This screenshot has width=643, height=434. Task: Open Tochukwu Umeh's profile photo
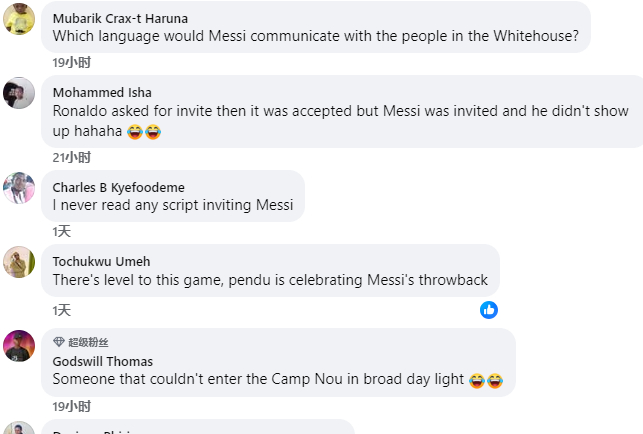pyautogui.click(x=20, y=261)
